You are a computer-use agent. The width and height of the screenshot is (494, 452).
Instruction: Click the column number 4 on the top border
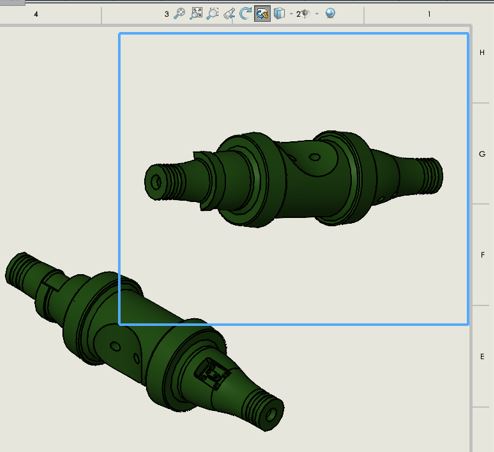click(36, 14)
